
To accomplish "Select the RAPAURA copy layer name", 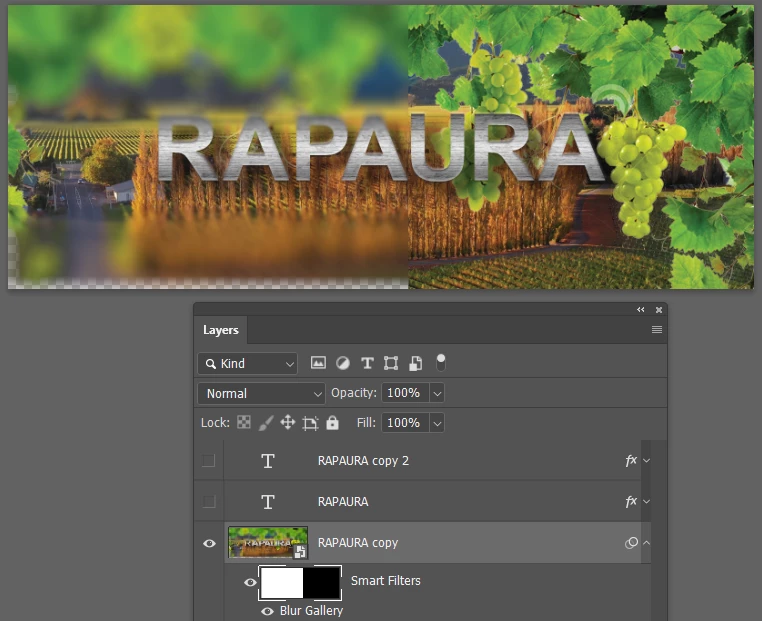I will (x=358, y=543).
